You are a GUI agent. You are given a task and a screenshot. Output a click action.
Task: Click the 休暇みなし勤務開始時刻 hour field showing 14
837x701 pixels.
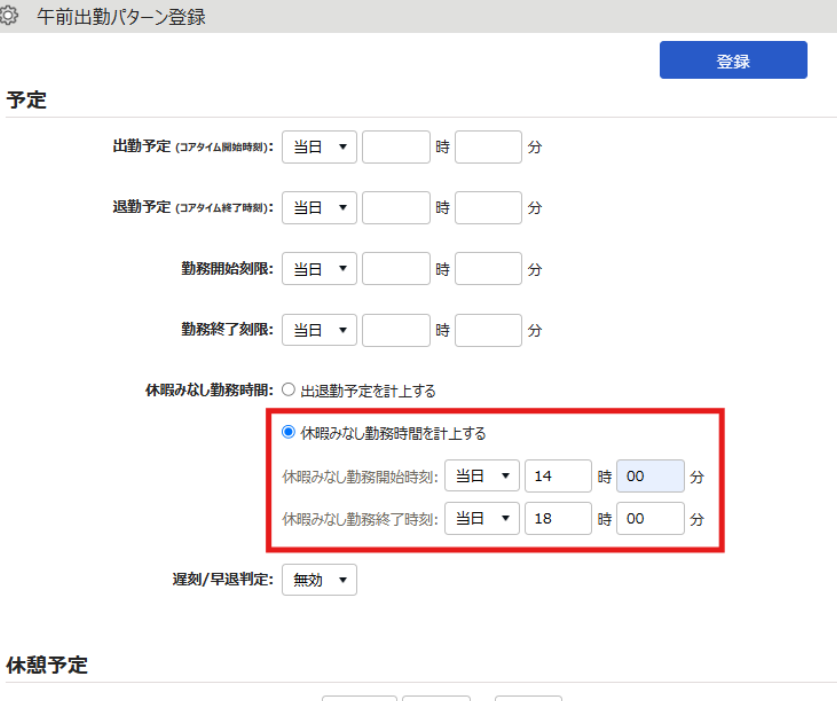[x=558, y=477]
